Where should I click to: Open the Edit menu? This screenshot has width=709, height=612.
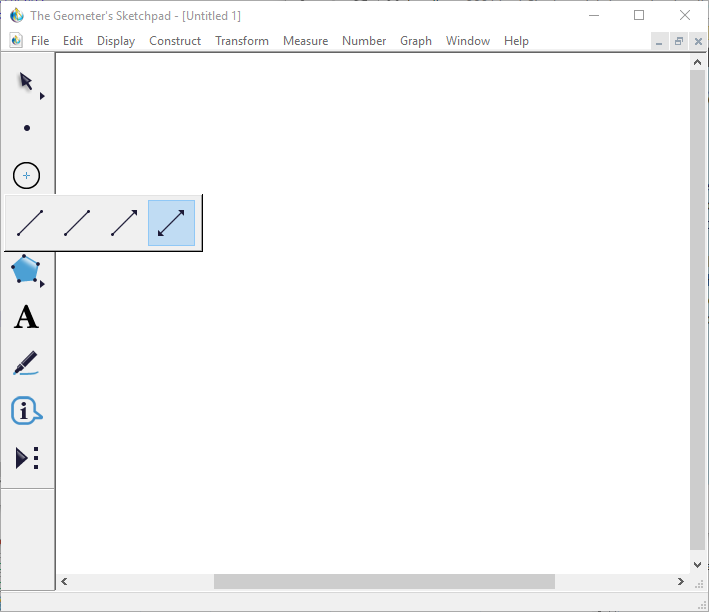point(73,41)
